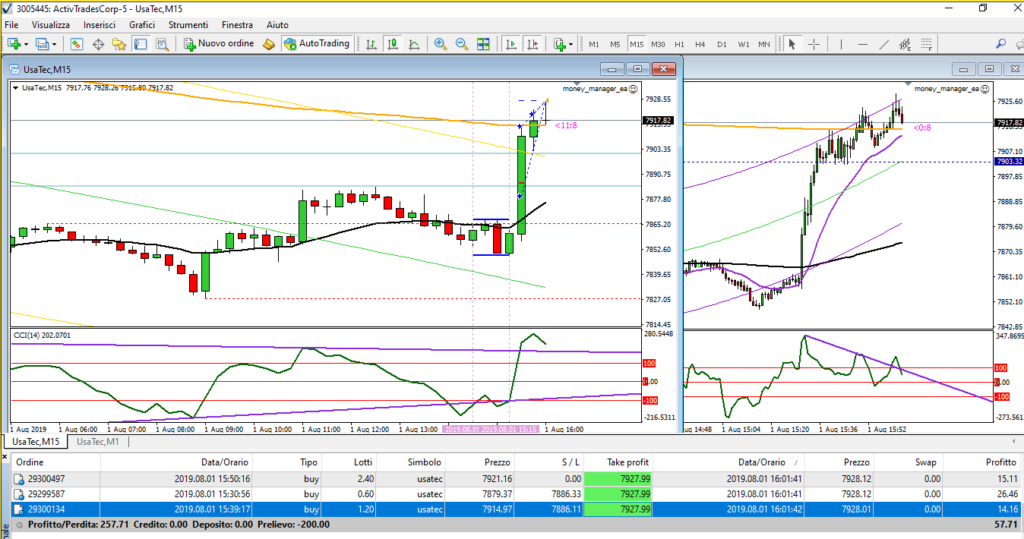Close the terminal panel with X
The height and width of the screenshot is (539, 1024).
tap(5, 456)
